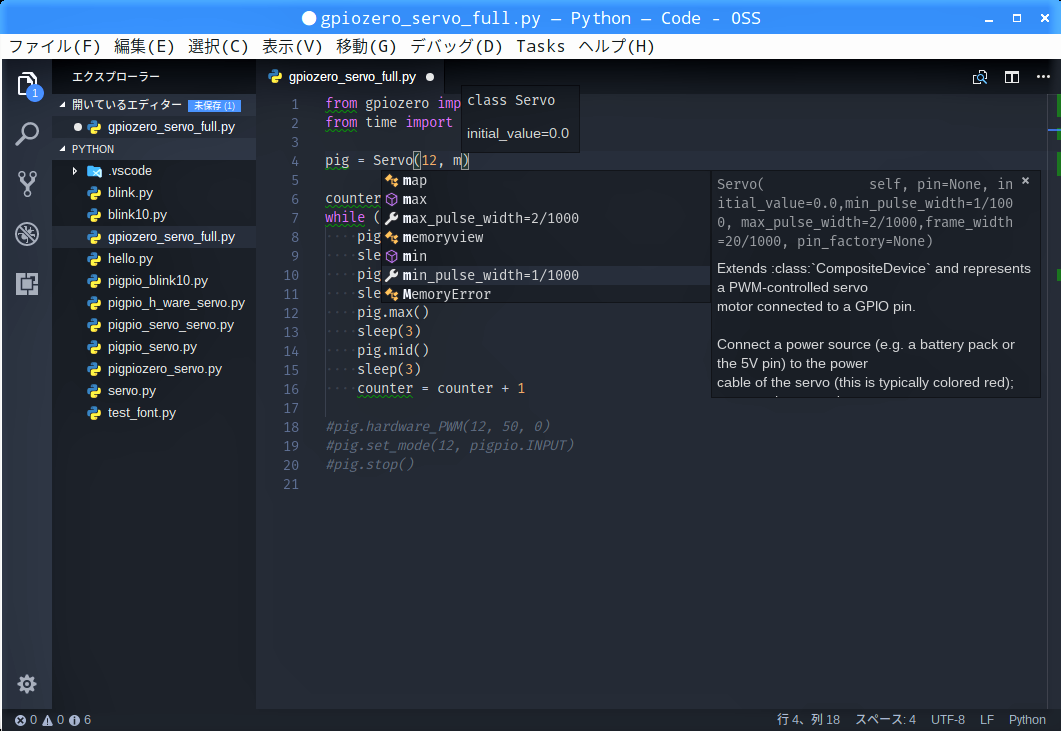Change the LF line ending setting
Screen dimensions: 1061x731
click(x=986, y=720)
